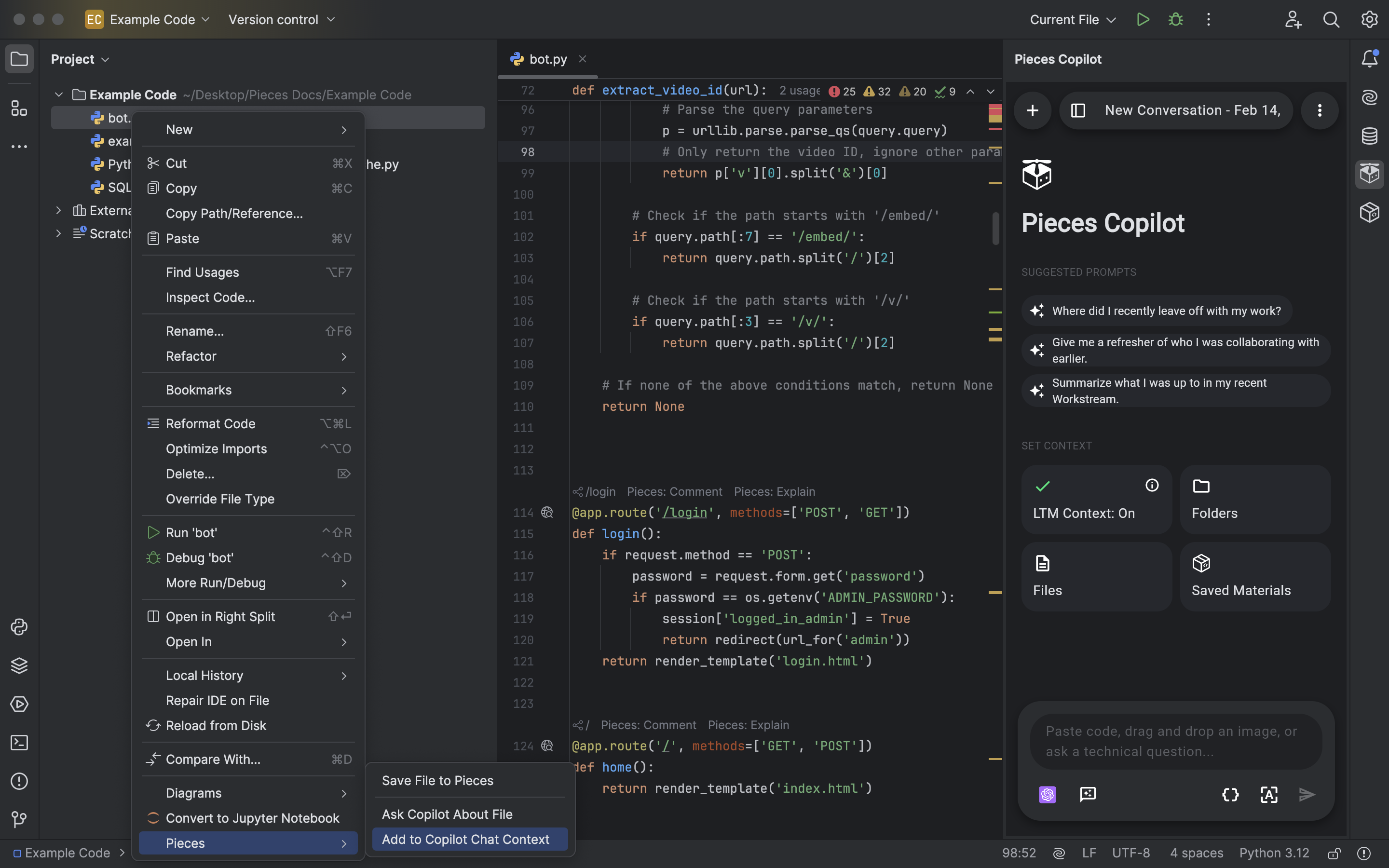
Task: Open the Python 3.12 interpreter selector
Action: pyautogui.click(x=1274, y=853)
